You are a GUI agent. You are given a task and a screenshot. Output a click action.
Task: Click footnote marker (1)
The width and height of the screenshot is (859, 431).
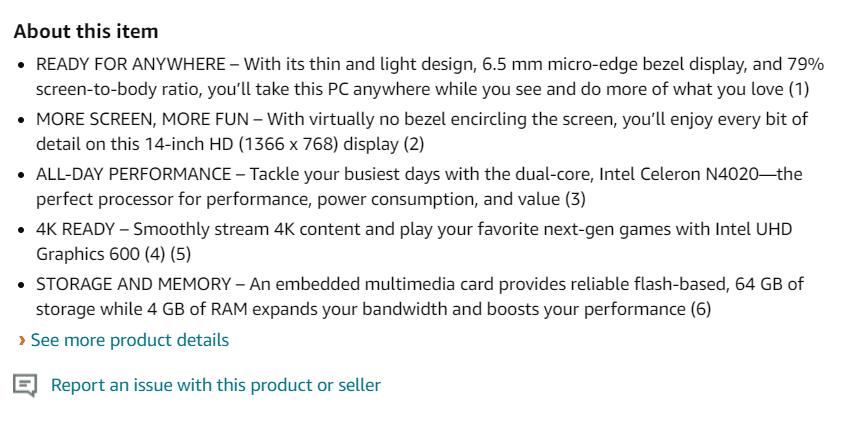pyautogui.click(x=798, y=89)
